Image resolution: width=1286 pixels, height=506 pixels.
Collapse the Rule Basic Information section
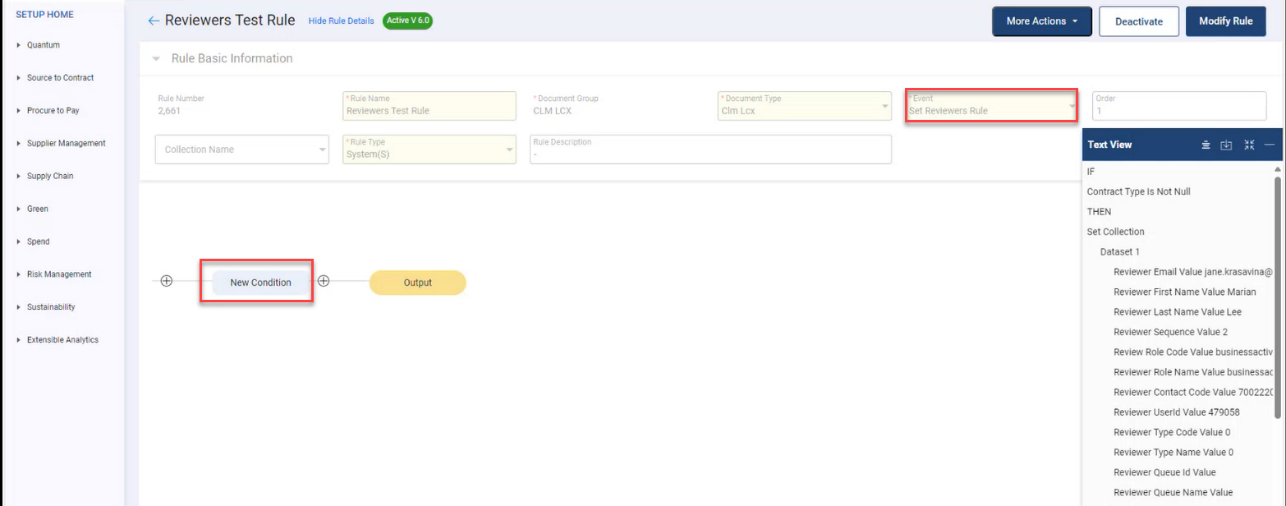tap(156, 59)
